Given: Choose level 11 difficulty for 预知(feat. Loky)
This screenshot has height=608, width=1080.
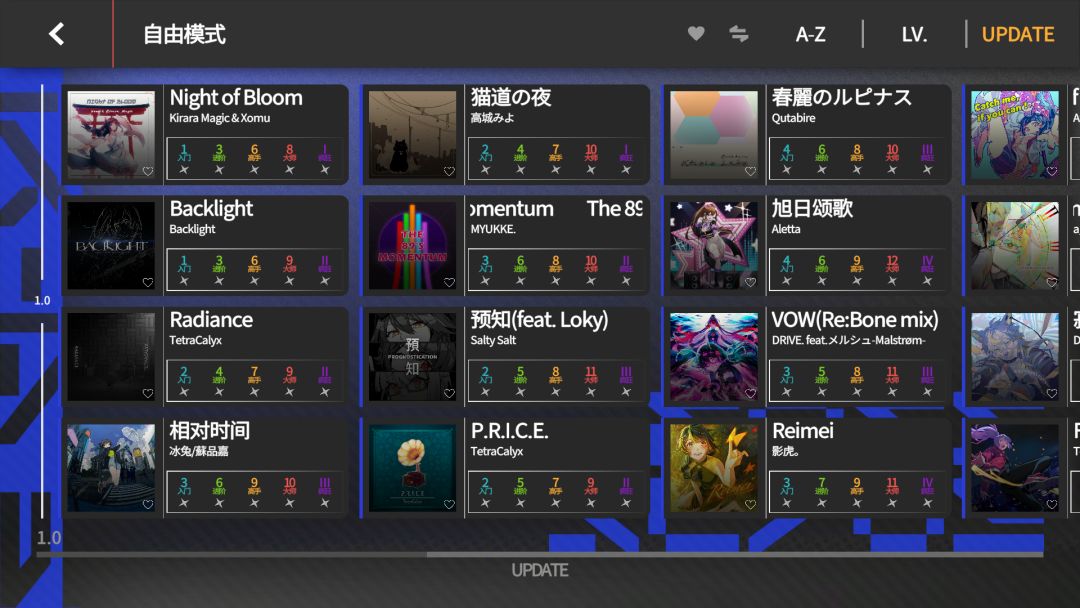Looking at the screenshot, I should [591, 381].
